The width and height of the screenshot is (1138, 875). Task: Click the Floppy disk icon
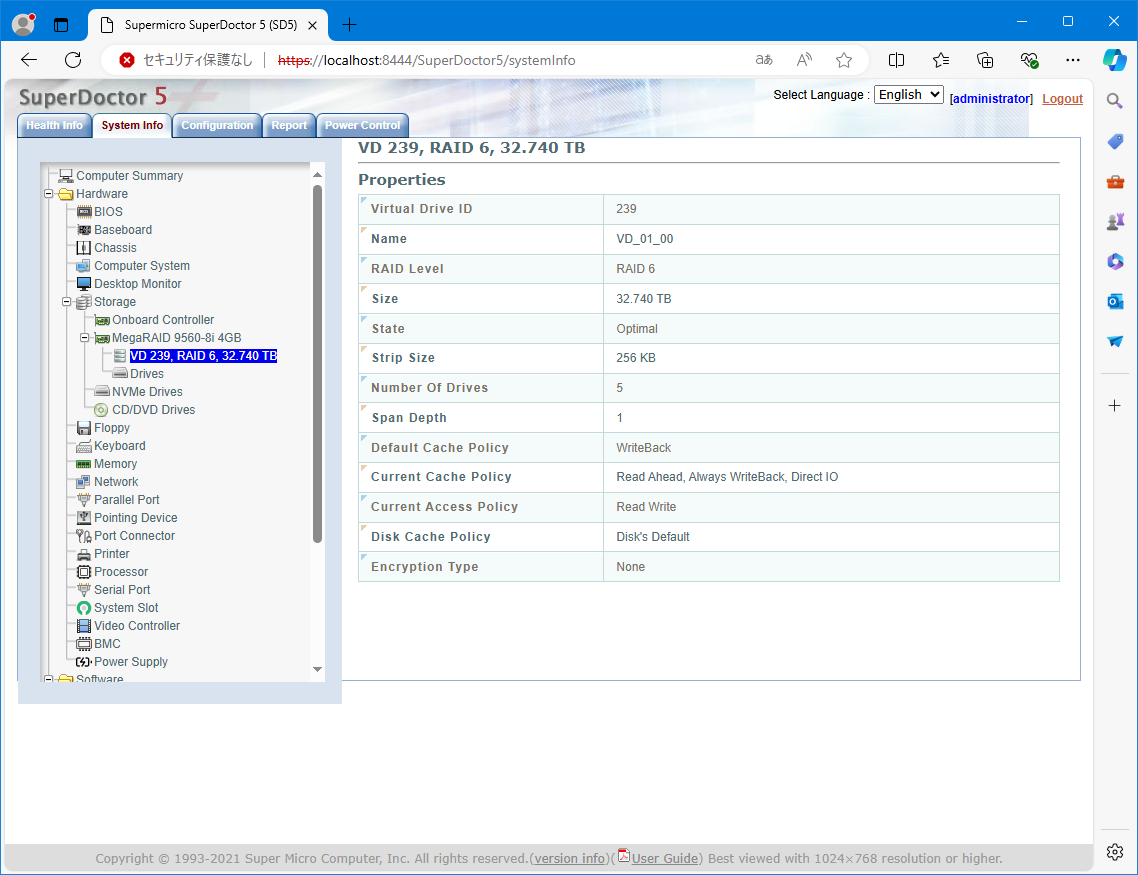(x=84, y=428)
